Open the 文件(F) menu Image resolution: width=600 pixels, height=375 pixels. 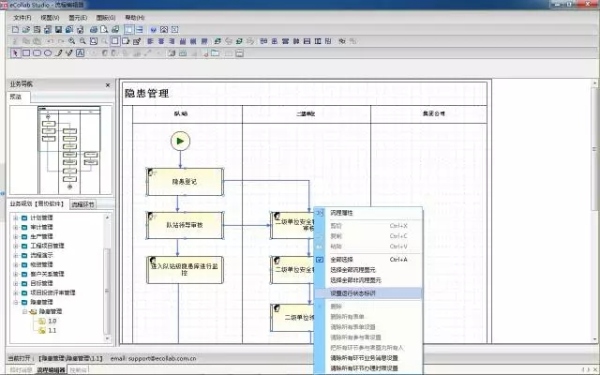(22, 18)
